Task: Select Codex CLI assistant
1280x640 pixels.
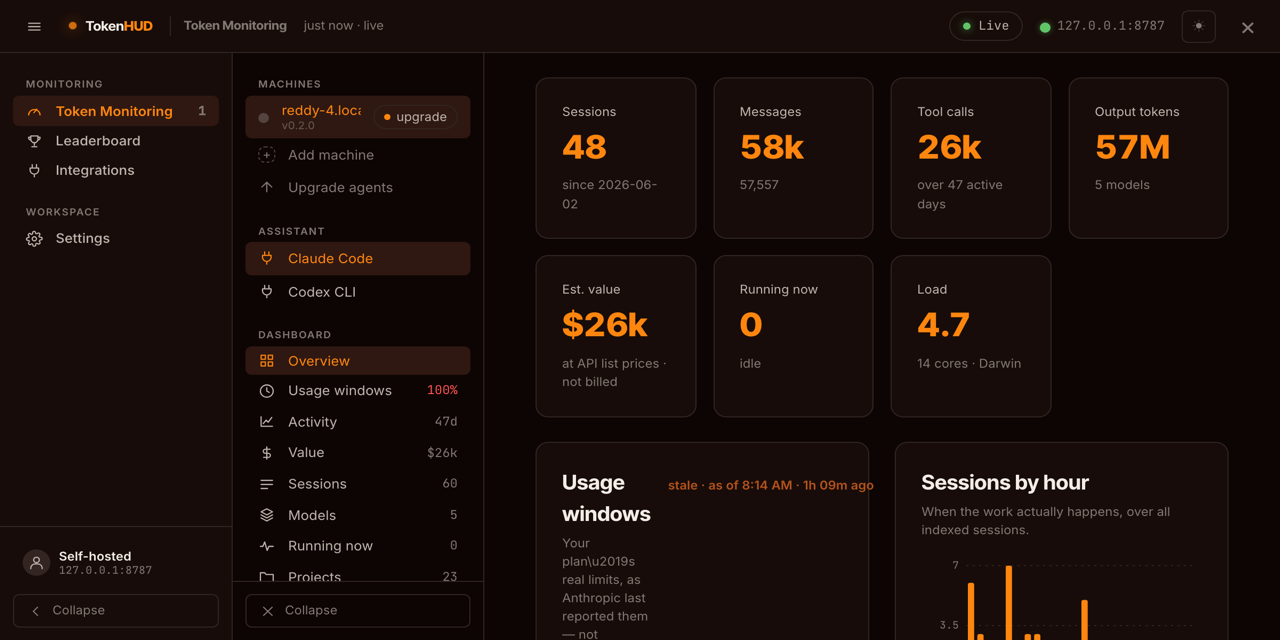Action: pyautogui.click(x=357, y=292)
